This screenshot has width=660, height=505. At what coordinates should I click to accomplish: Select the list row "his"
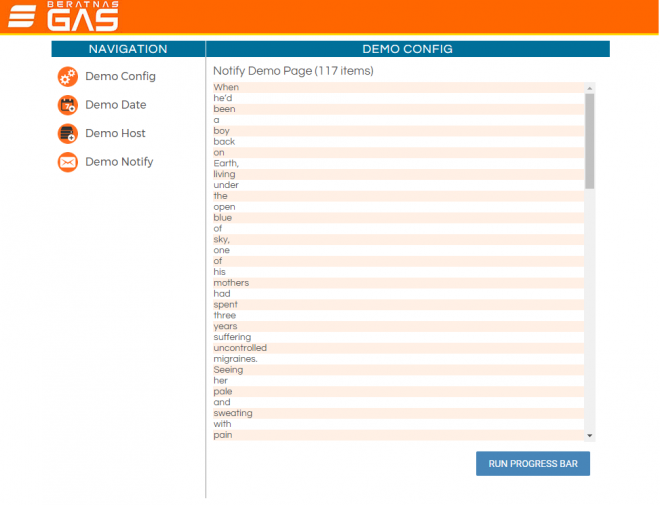pos(399,272)
